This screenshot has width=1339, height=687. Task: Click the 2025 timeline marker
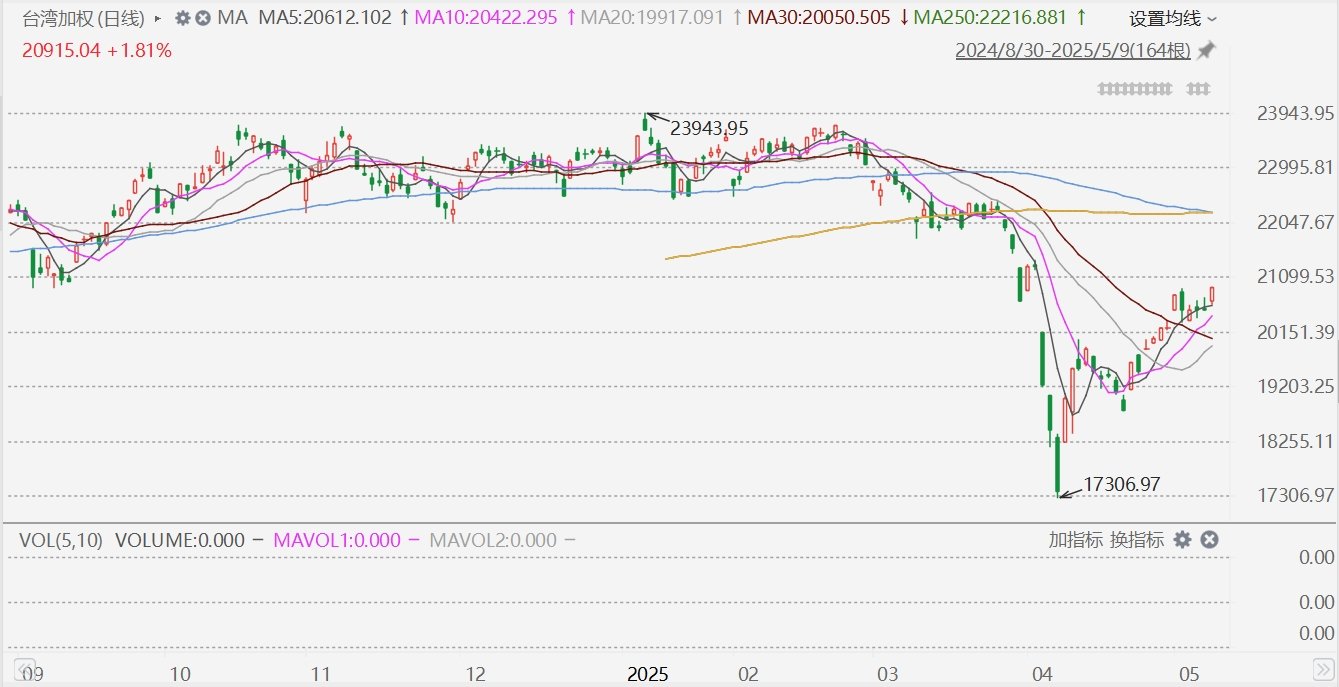tap(647, 673)
